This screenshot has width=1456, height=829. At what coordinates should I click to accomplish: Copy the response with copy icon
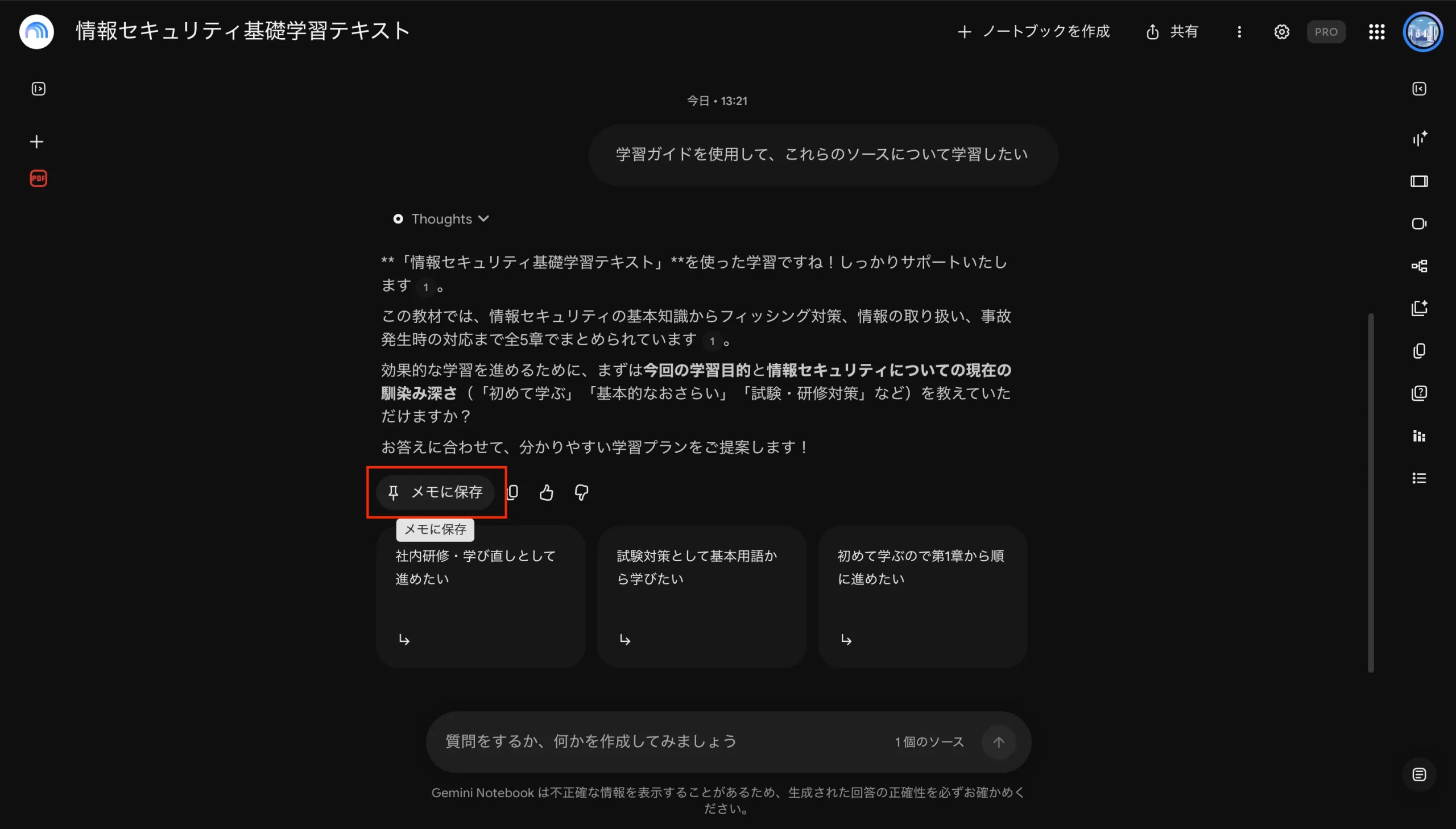pyautogui.click(x=513, y=492)
